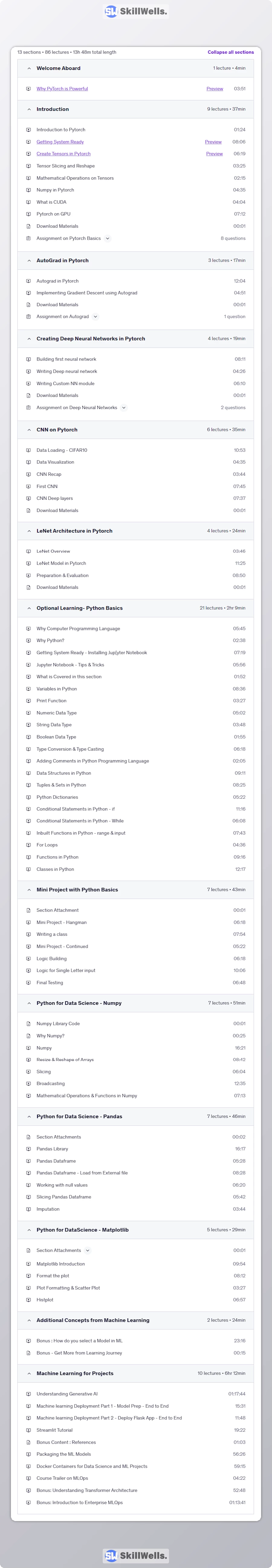Click Working with null values row
Image resolution: width=272 pixels, height=1568 pixels.
pyautogui.click(x=136, y=1185)
